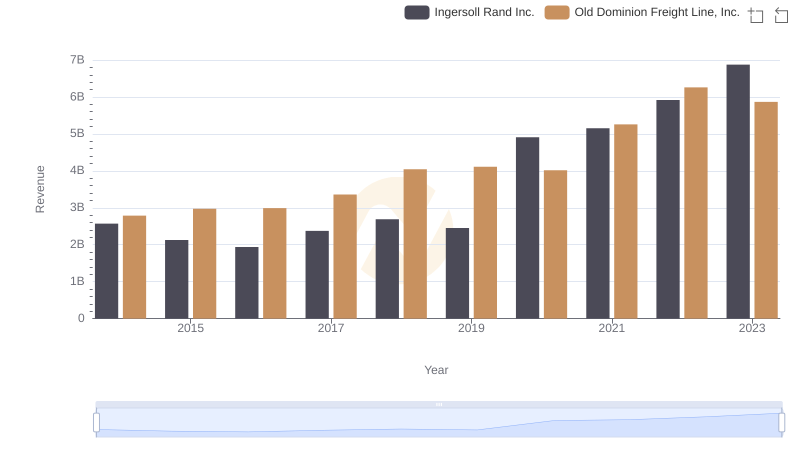Screen dimensions: 800x461
Task: Click the 2019 x-axis label
Action: pos(471,328)
